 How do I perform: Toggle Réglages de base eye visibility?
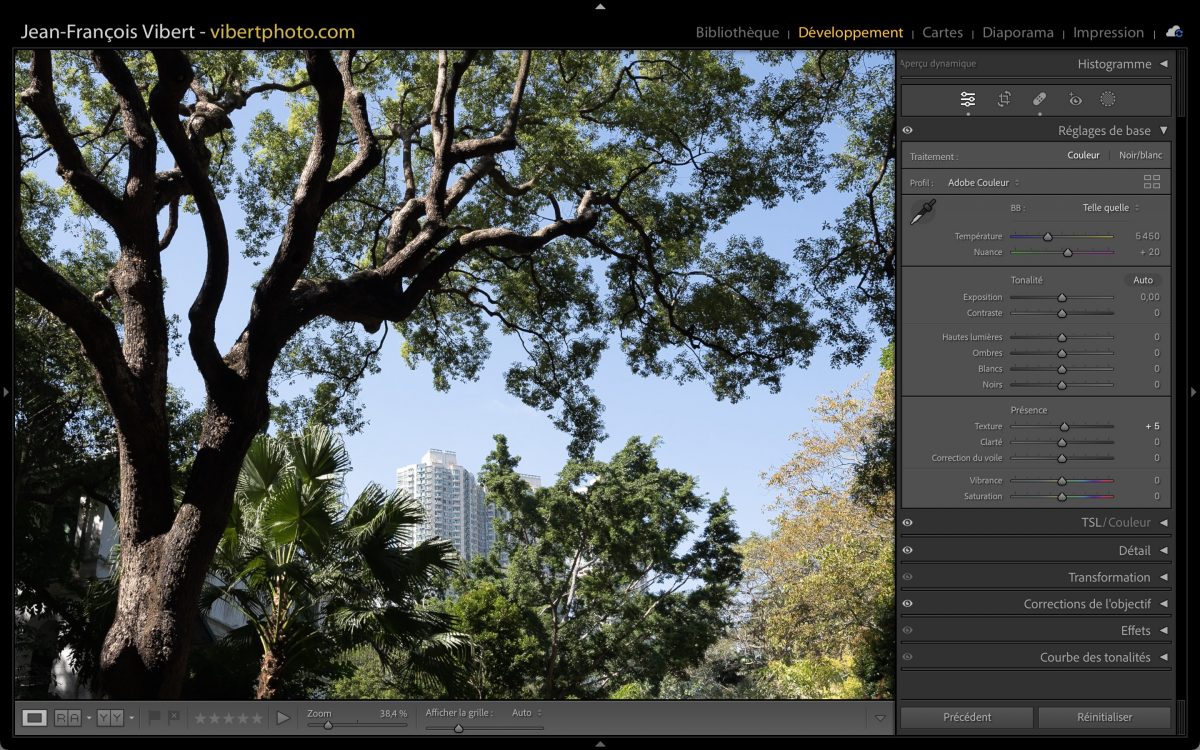908,130
